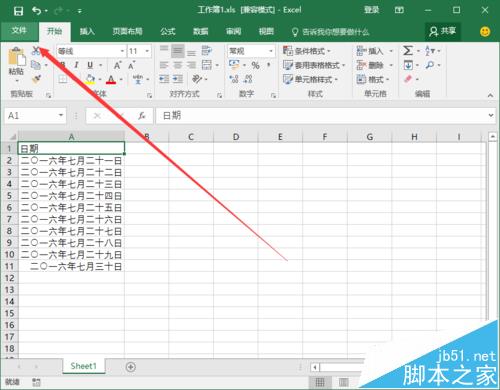
Task: Toggle Underline formatting
Action: coord(90,65)
